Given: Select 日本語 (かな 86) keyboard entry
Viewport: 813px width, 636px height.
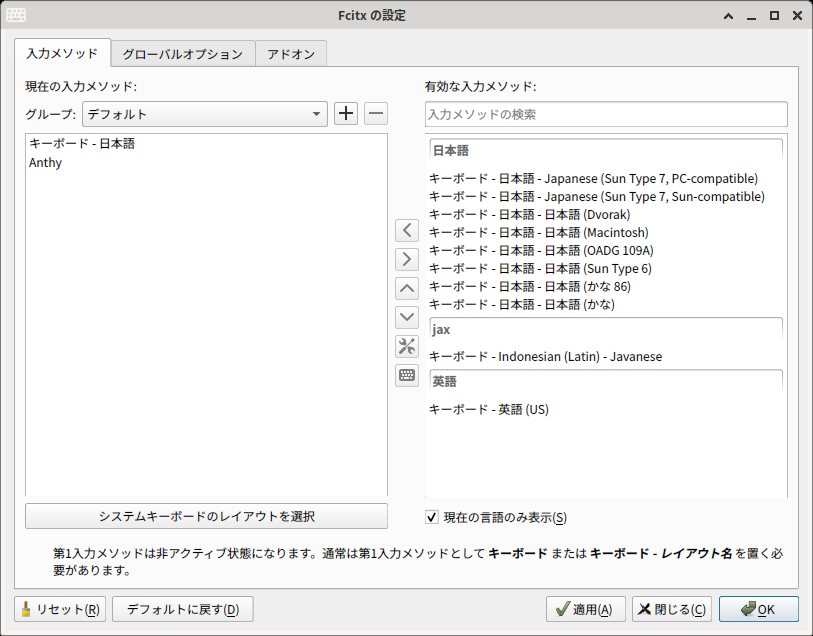Looking at the screenshot, I should [x=606, y=286].
